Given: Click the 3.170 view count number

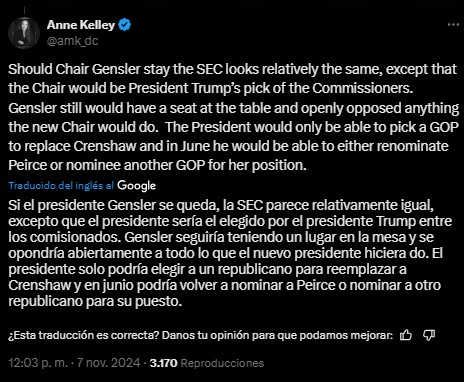Looking at the screenshot, I should (x=163, y=363).
